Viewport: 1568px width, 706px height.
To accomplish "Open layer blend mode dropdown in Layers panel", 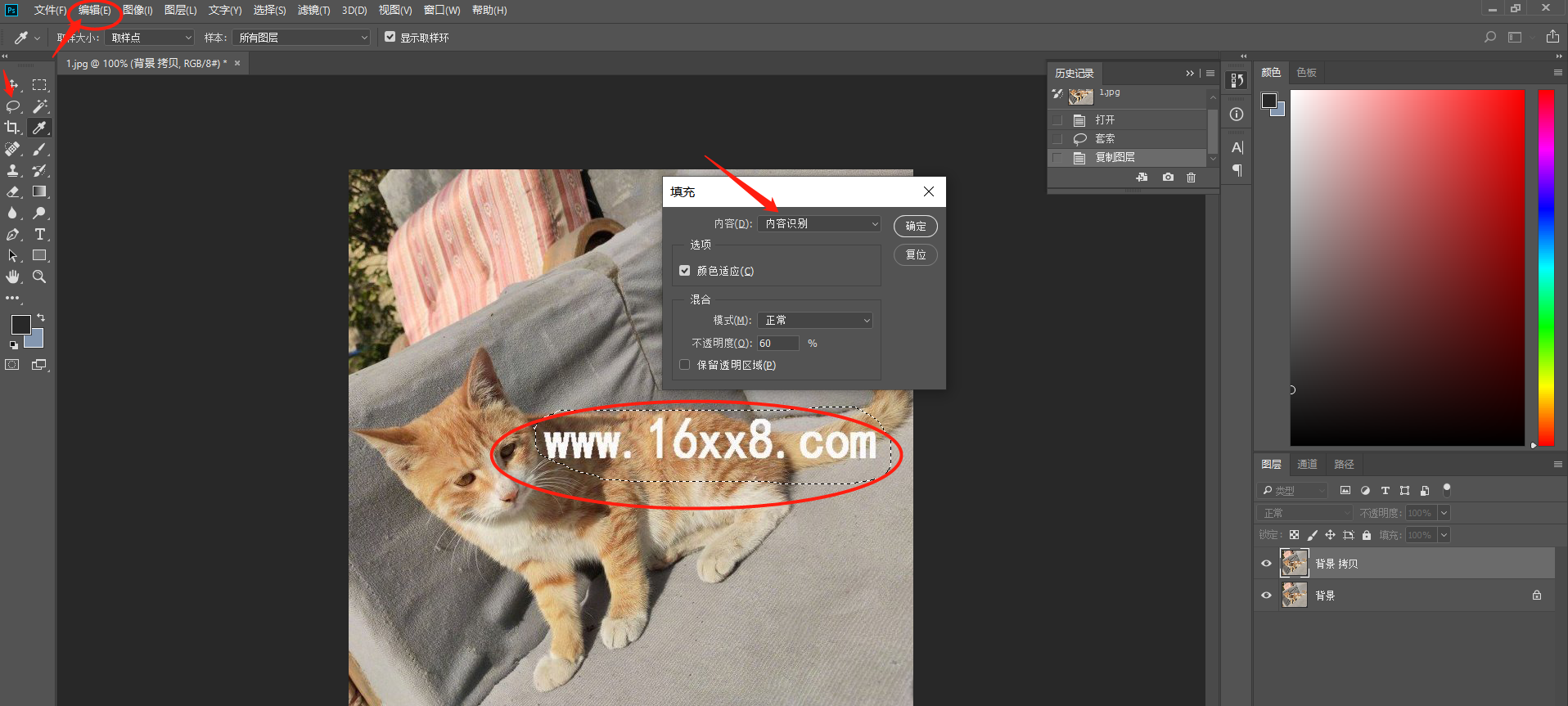I will [1304, 513].
